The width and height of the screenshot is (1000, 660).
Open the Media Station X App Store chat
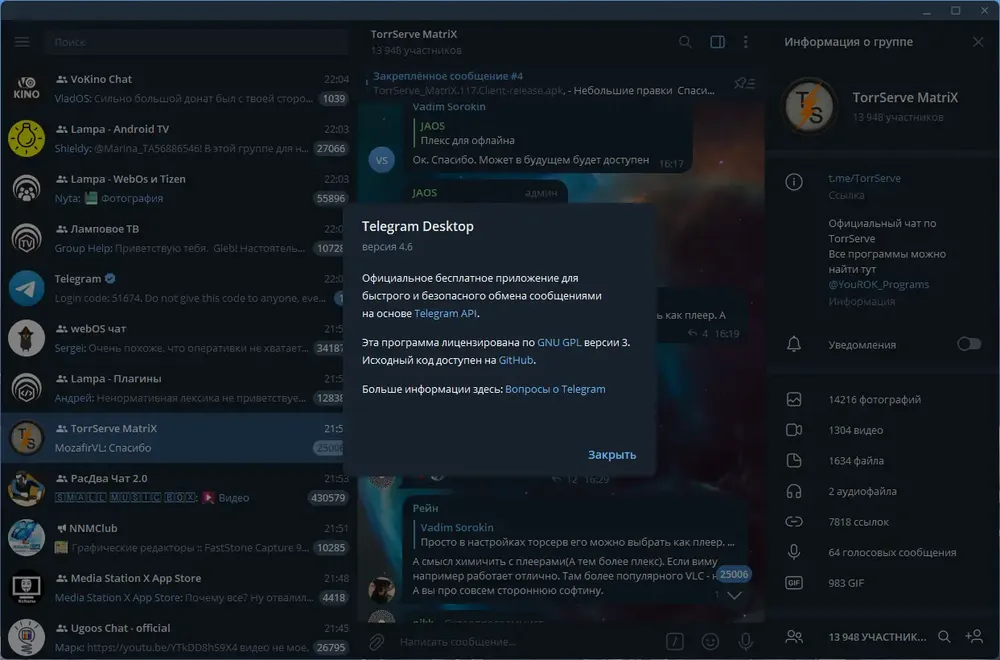pos(178,588)
